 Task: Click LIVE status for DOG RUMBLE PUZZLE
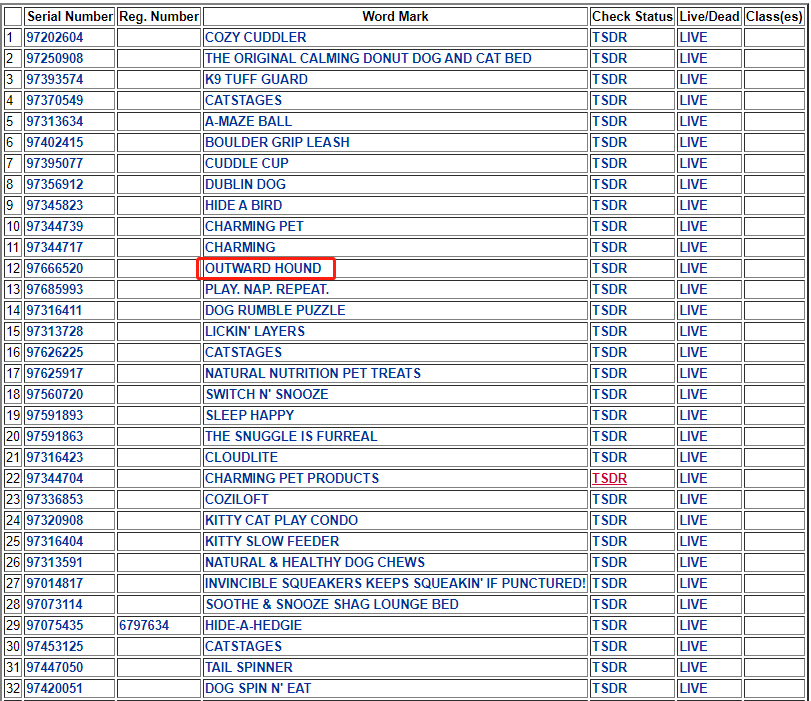click(x=693, y=310)
